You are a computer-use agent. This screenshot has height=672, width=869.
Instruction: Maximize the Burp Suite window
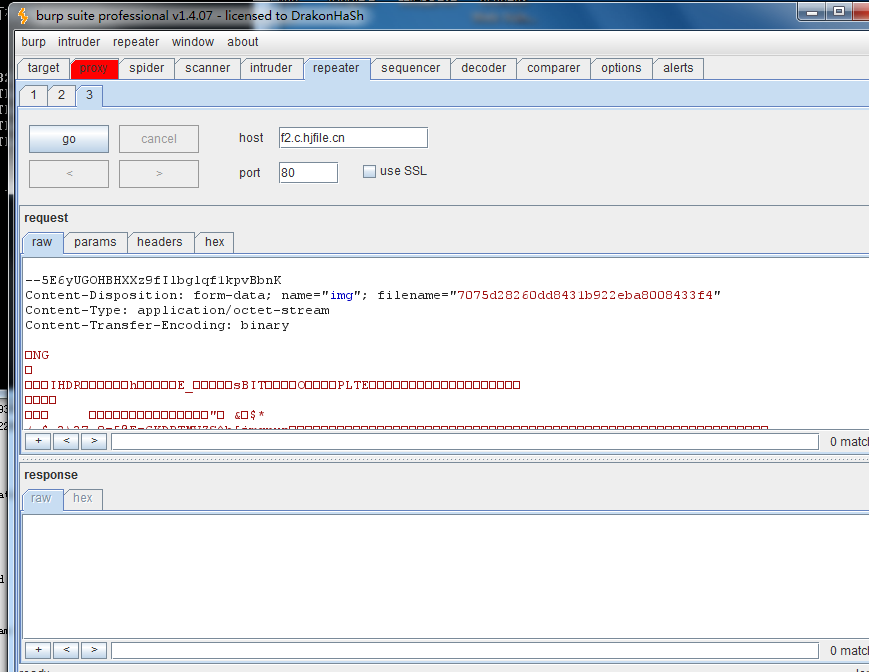pos(839,12)
